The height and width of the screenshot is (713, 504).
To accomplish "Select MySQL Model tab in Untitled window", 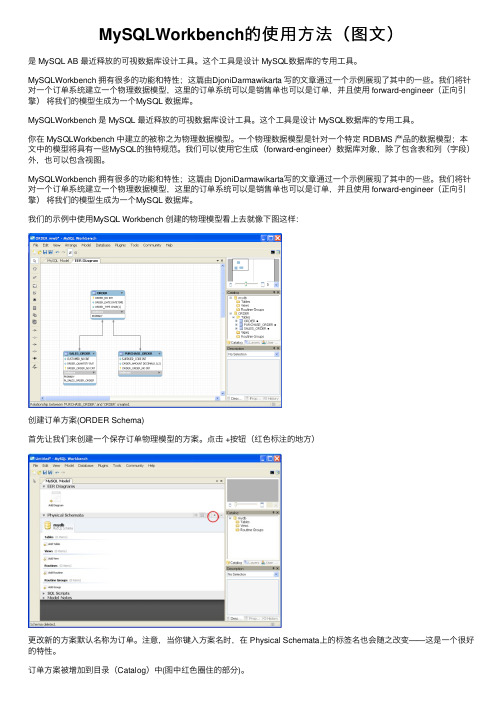I will click(x=58, y=481).
